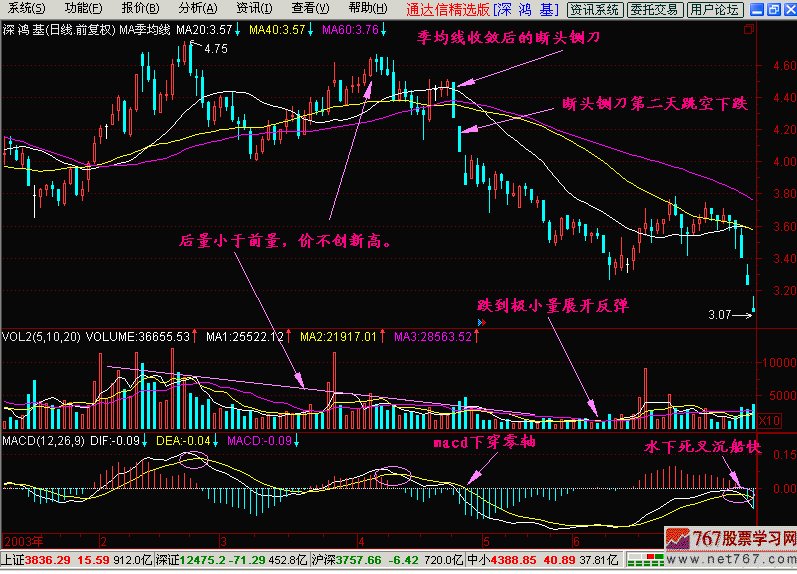
Task: Click the 上证 index in status bar
Action: [12, 563]
